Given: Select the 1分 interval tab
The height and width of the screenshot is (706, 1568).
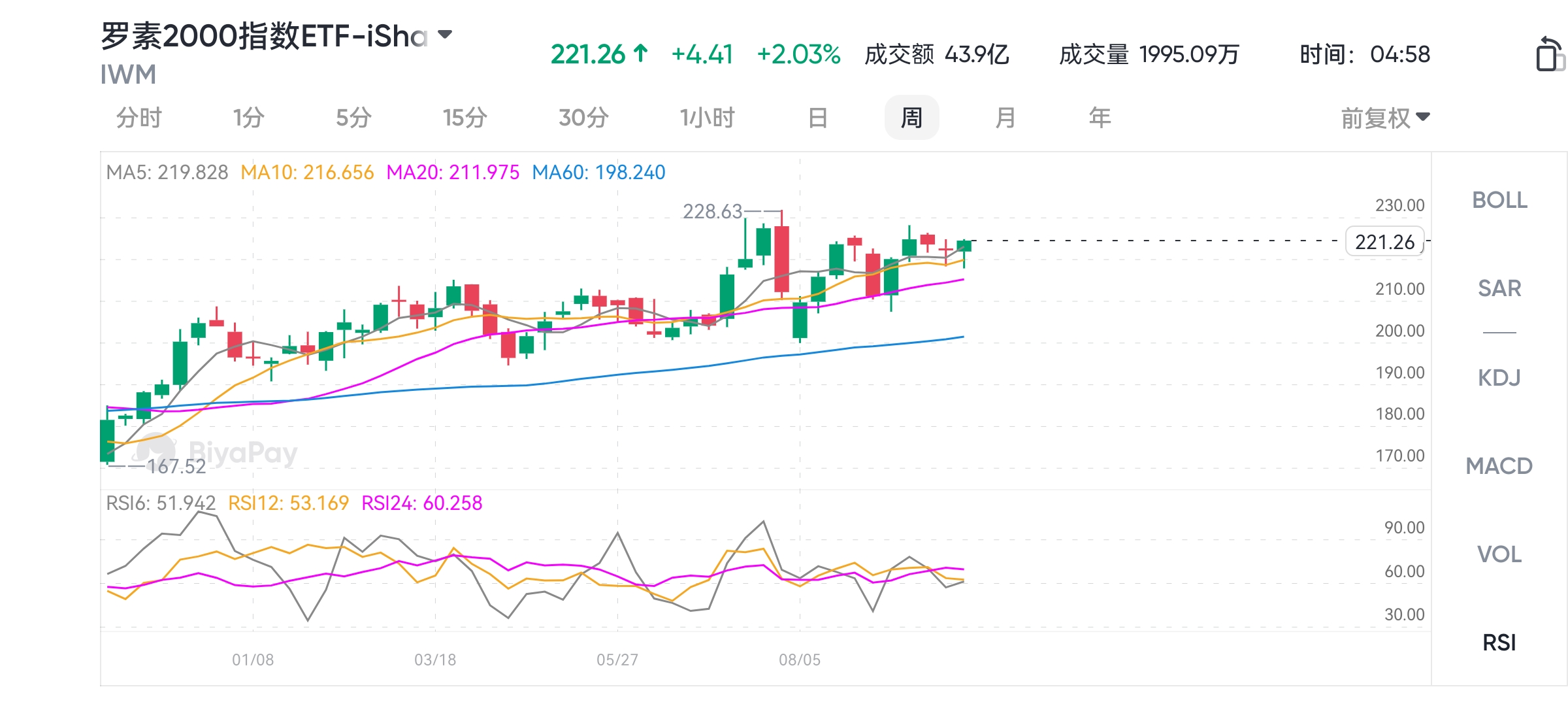Looking at the screenshot, I should coord(249,118).
